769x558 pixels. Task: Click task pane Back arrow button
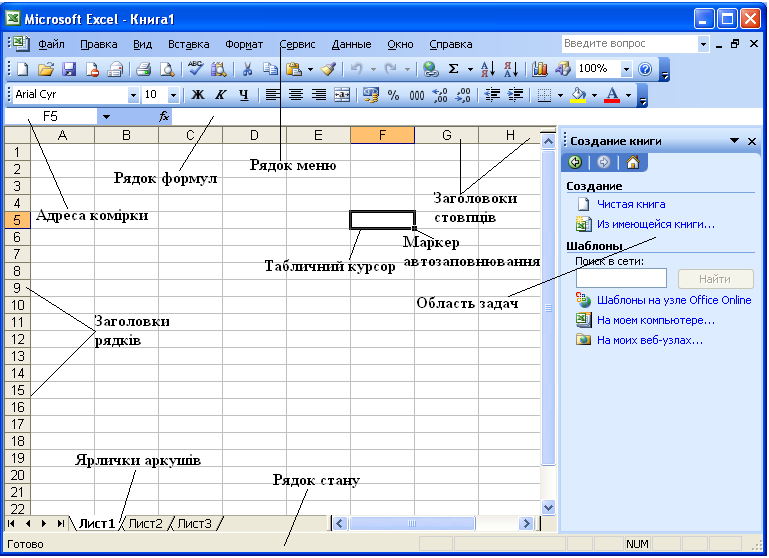tap(575, 162)
